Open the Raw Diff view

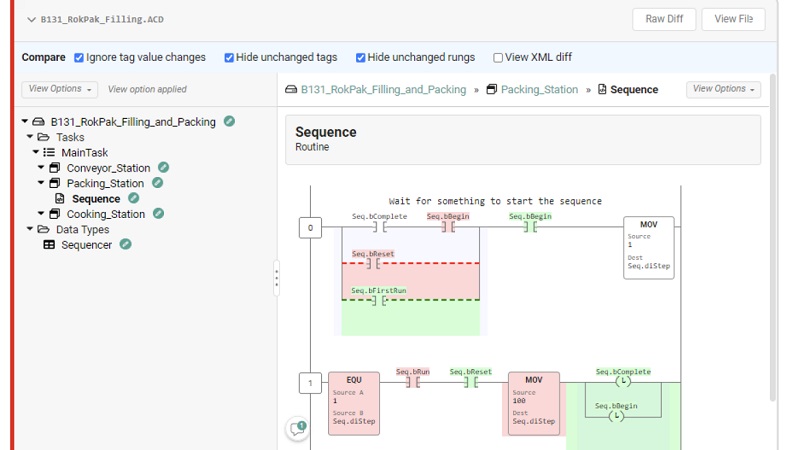(x=664, y=19)
